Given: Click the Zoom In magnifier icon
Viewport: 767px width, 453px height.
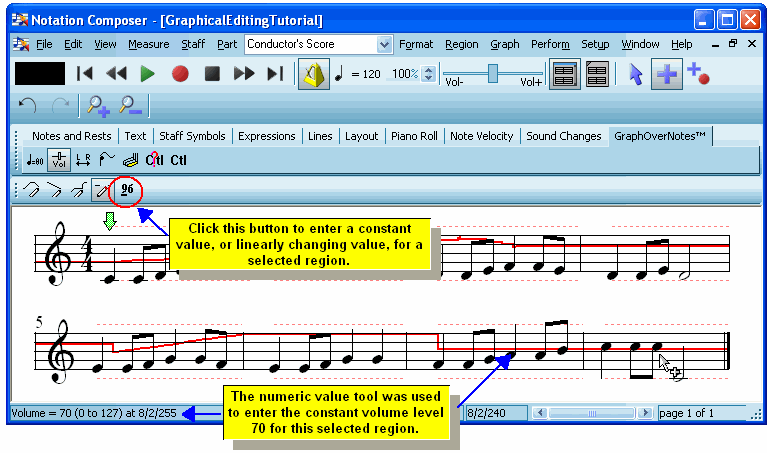Looking at the screenshot, I should (97, 105).
